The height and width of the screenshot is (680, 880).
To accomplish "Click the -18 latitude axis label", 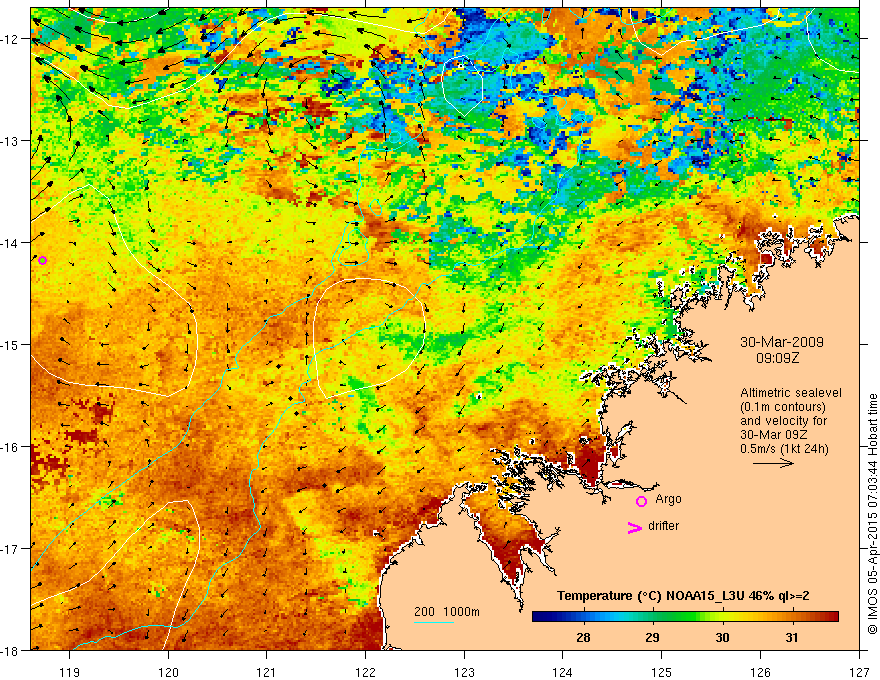I will click(10, 650).
